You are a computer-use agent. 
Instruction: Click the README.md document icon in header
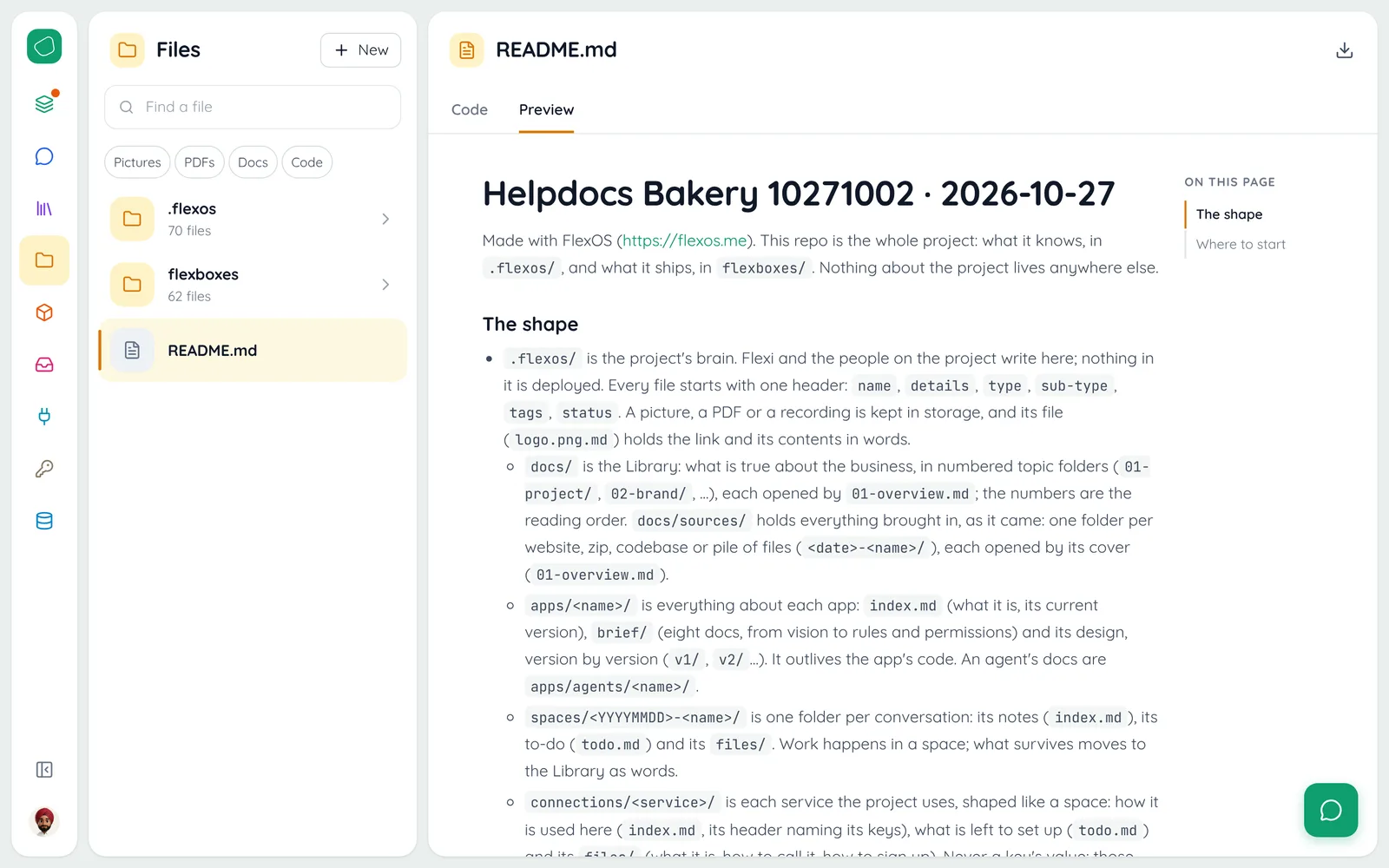pyautogui.click(x=467, y=50)
